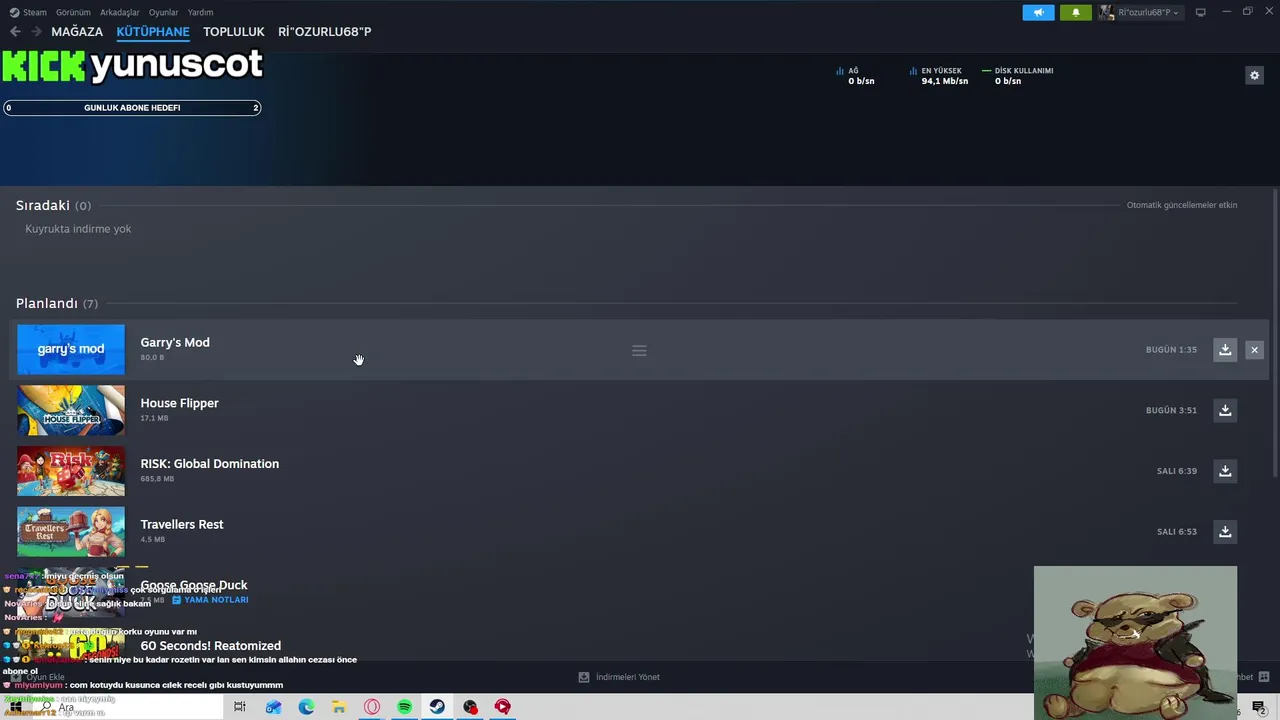Open House Flipper thumbnail
The width and height of the screenshot is (1280, 720).
(71, 410)
